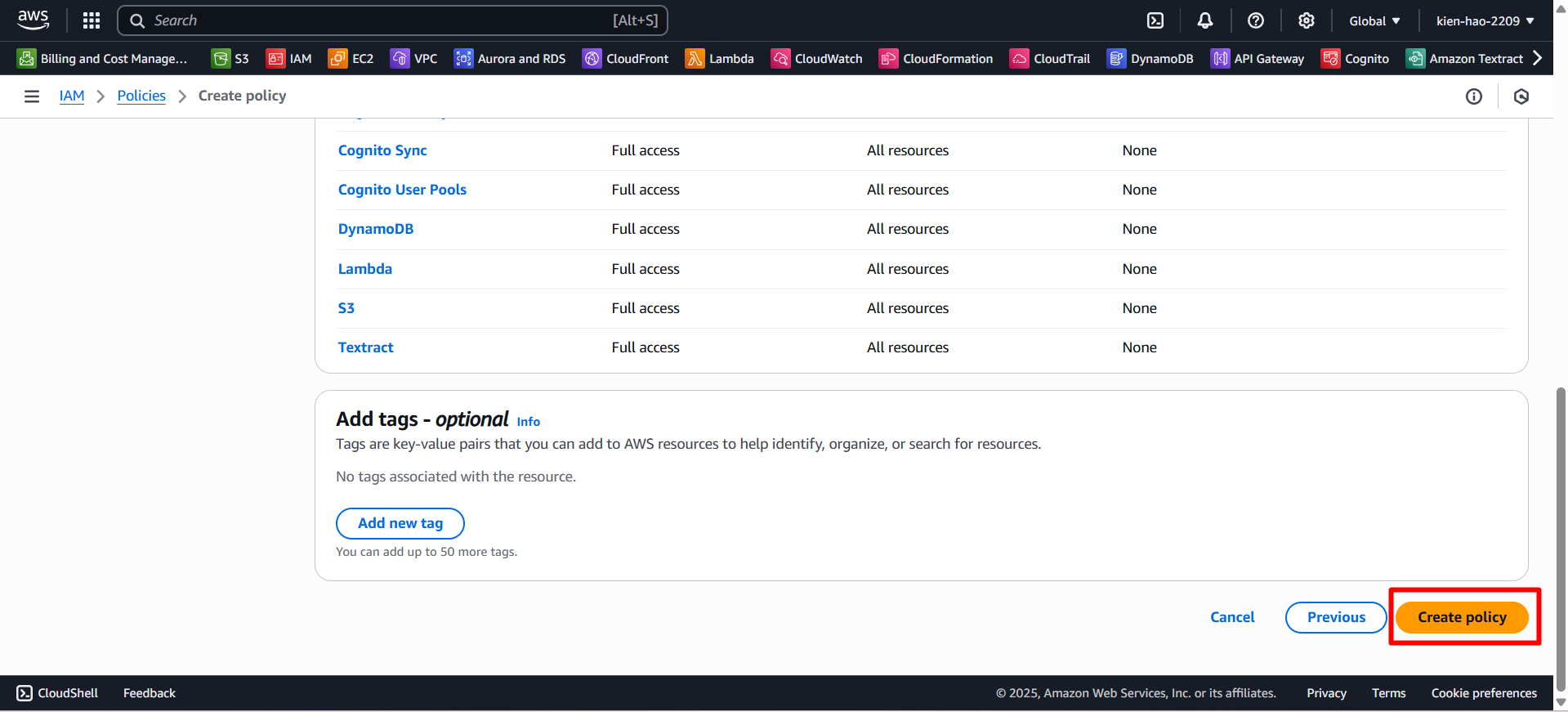Click the Add new tag button
The width and height of the screenshot is (1568, 712).
click(x=400, y=523)
